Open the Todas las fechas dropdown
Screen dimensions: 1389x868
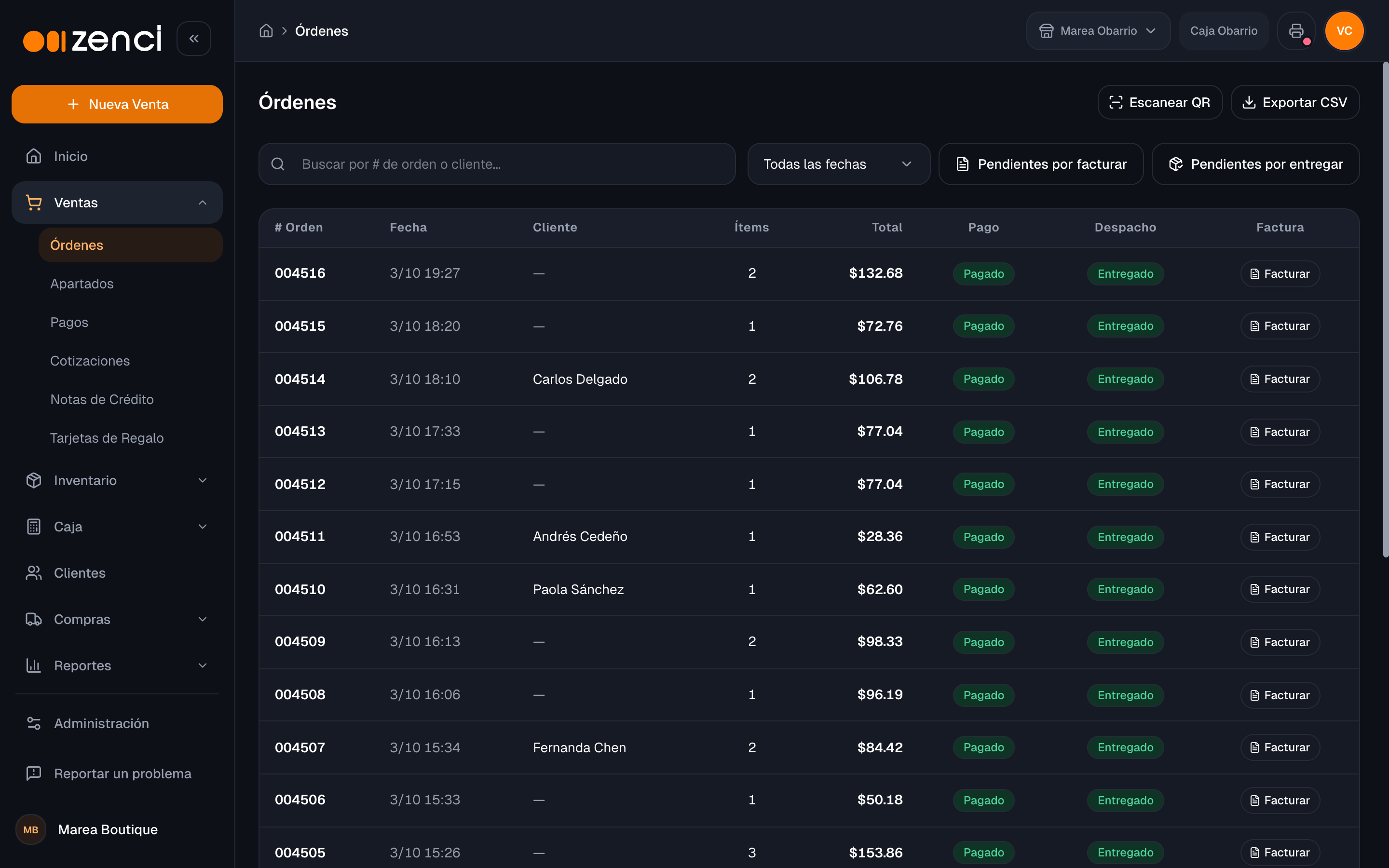tap(839, 164)
